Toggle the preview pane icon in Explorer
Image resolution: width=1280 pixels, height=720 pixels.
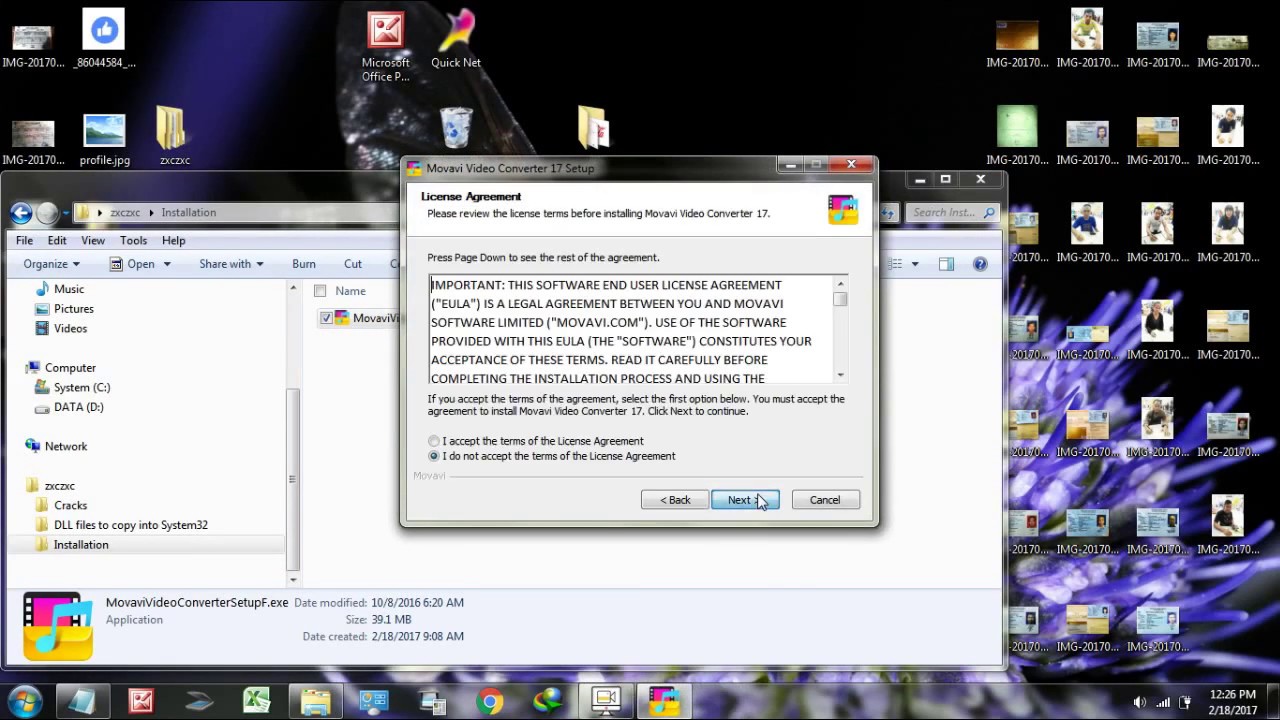pyautogui.click(x=946, y=264)
